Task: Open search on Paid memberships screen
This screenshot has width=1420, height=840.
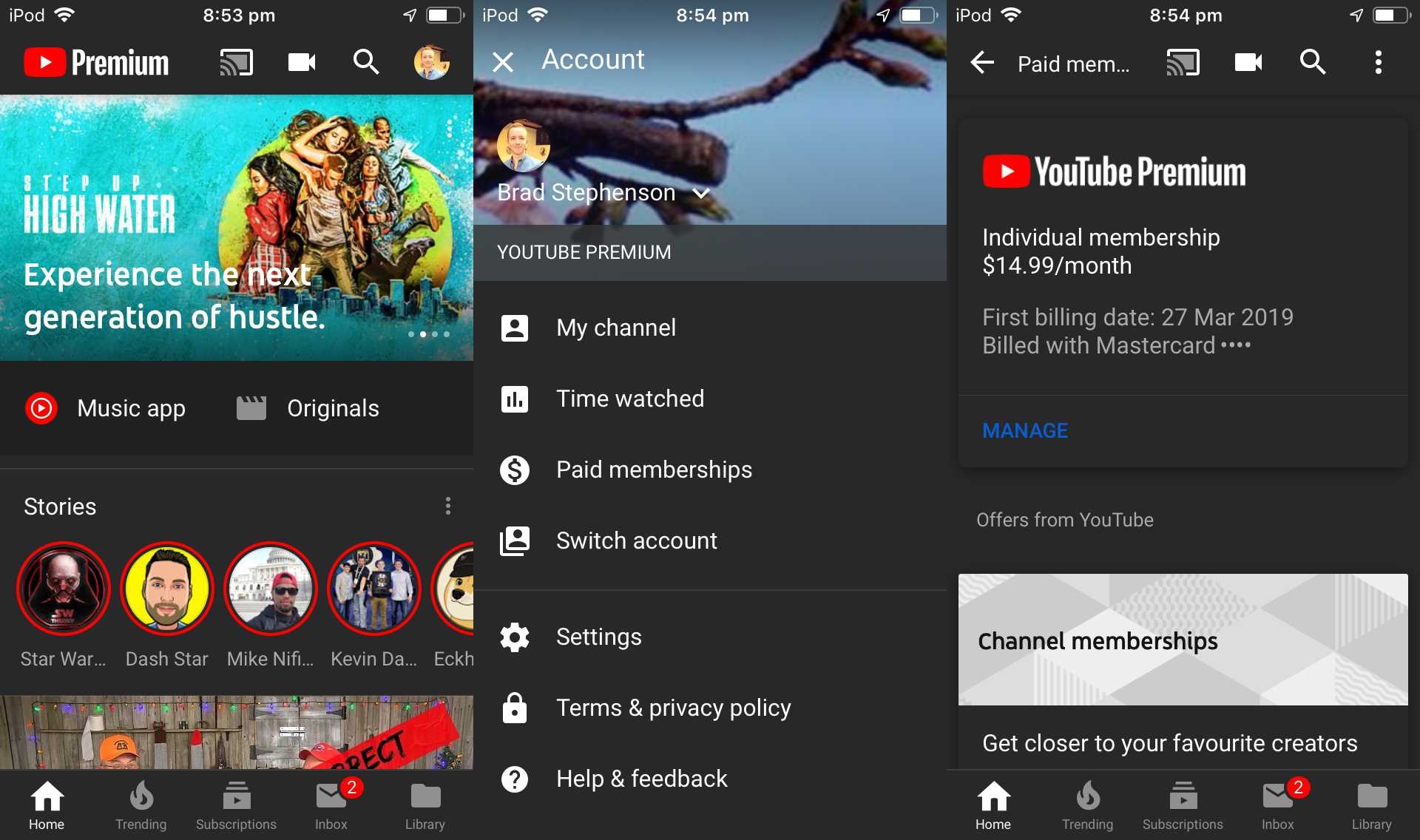Action: pyautogui.click(x=1312, y=62)
